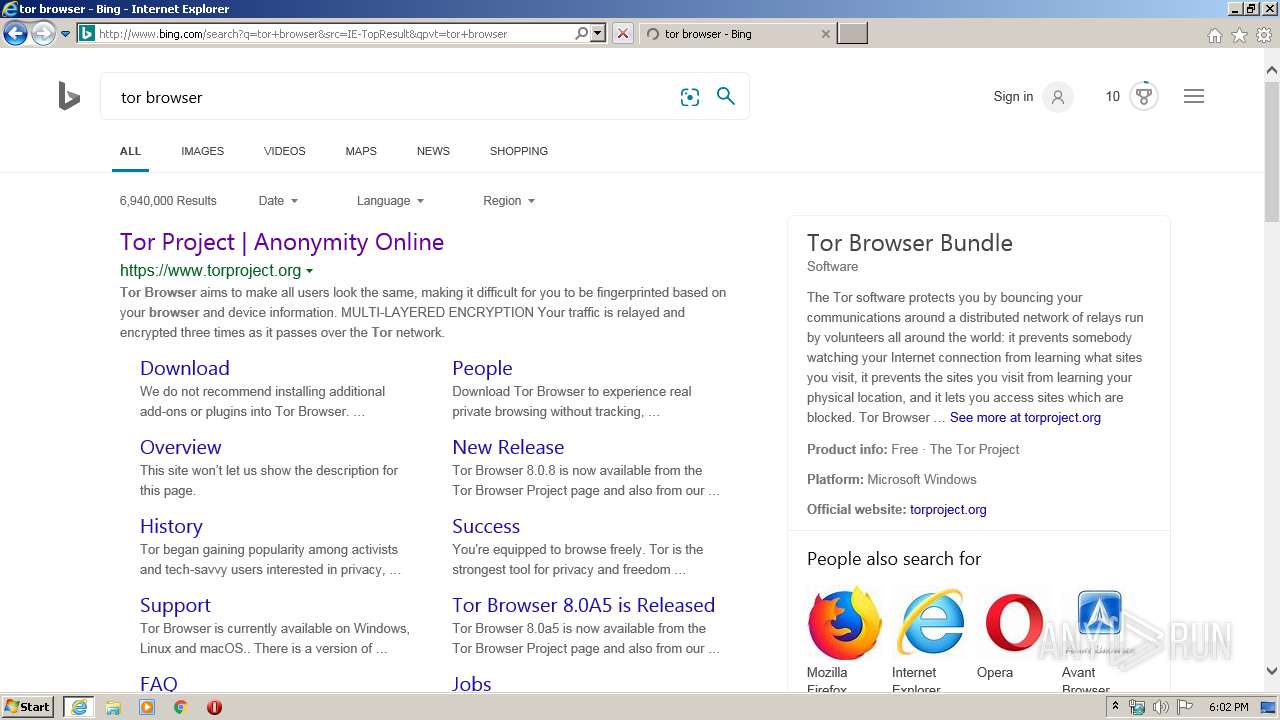Click Sign in text
Image resolution: width=1280 pixels, height=720 pixels.
[x=1013, y=96]
